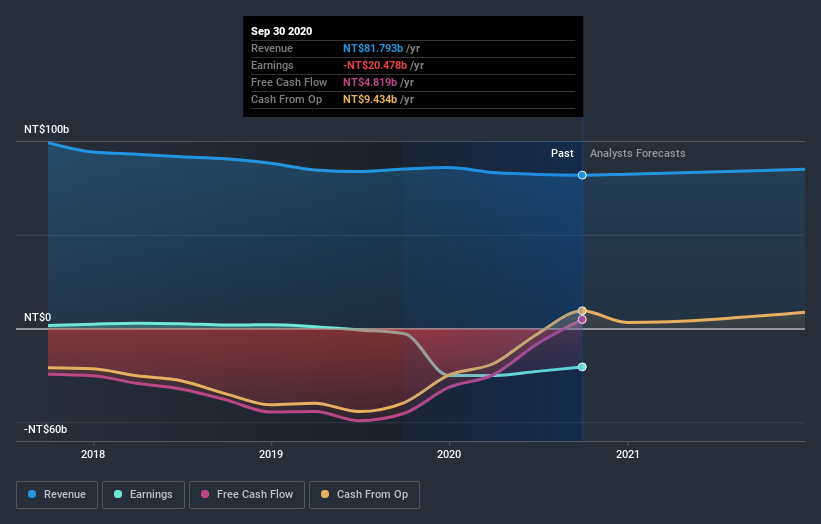This screenshot has height=524, width=821.
Task: Toggle the Cash From Op legend button
Action: (x=364, y=495)
